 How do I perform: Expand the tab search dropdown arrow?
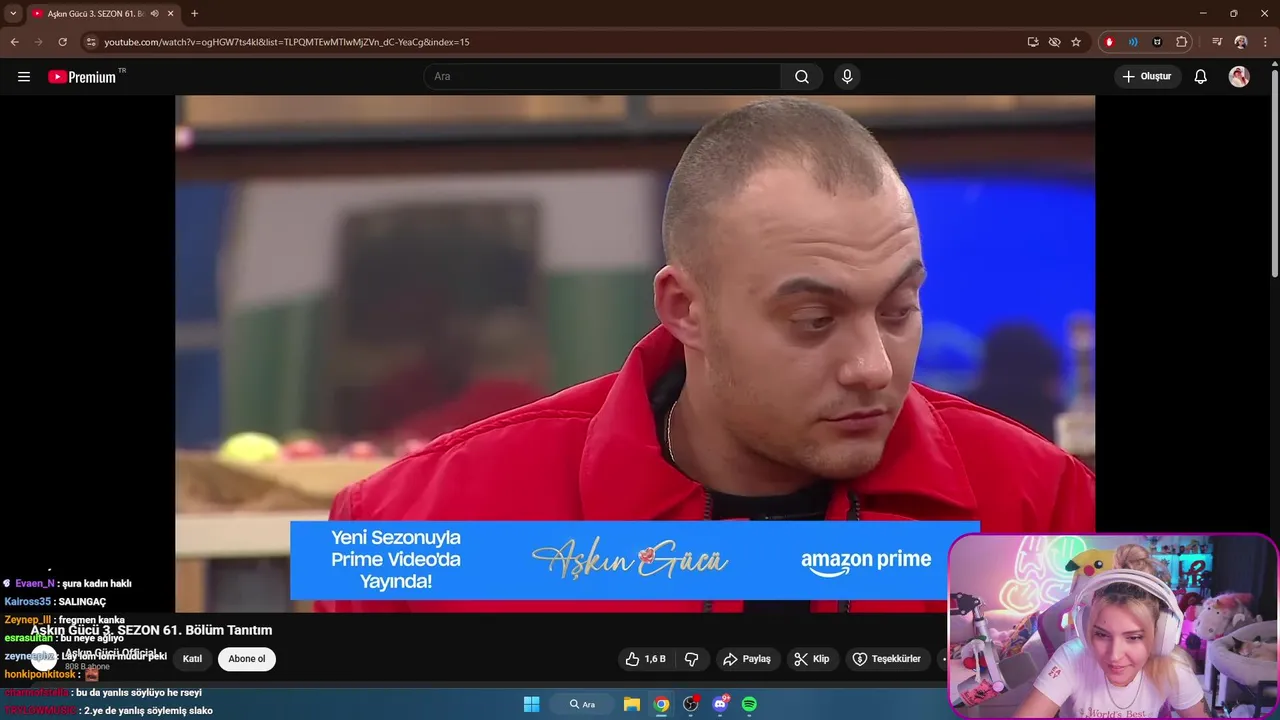[x=13, y=13]
